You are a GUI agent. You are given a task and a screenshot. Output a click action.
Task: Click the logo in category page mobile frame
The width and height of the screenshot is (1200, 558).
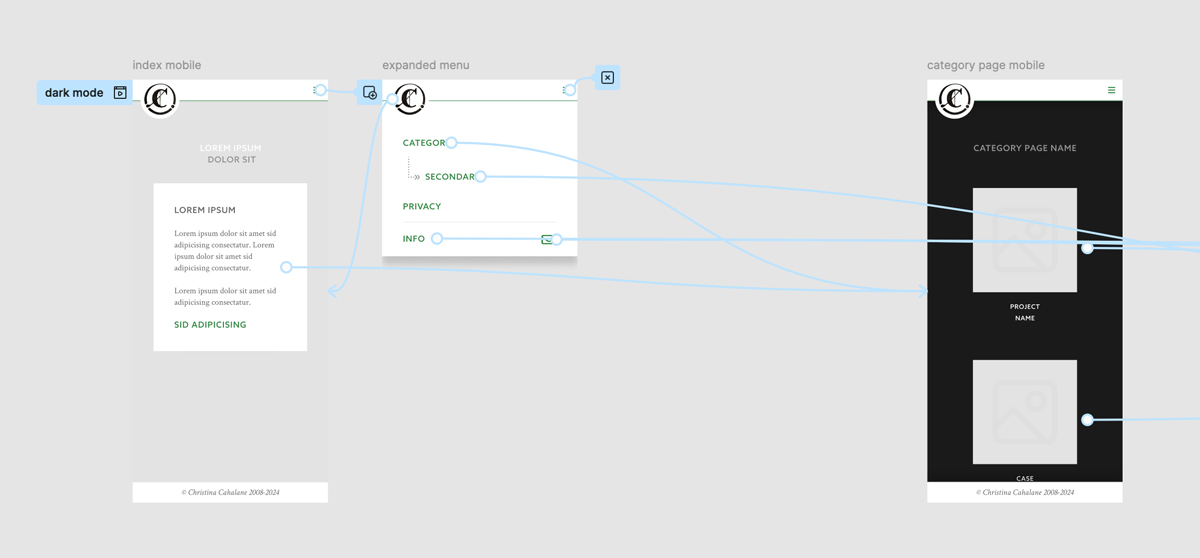tap(955, 99)
